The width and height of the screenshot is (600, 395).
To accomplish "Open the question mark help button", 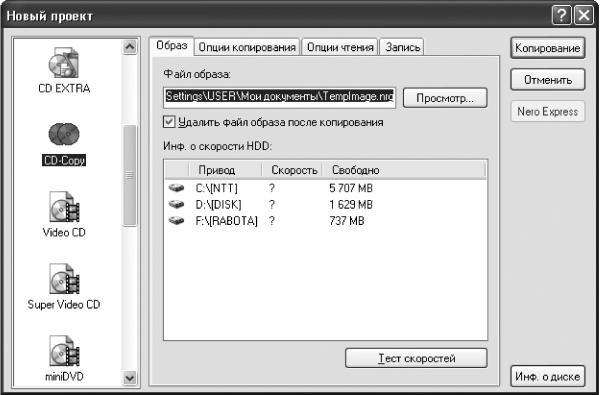I will [561, 16].
